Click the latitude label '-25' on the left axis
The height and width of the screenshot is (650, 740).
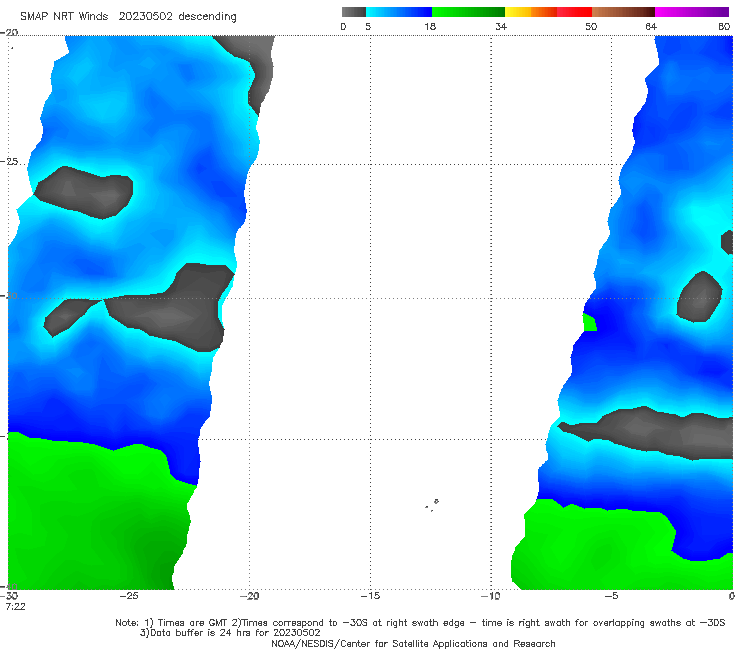9,161
